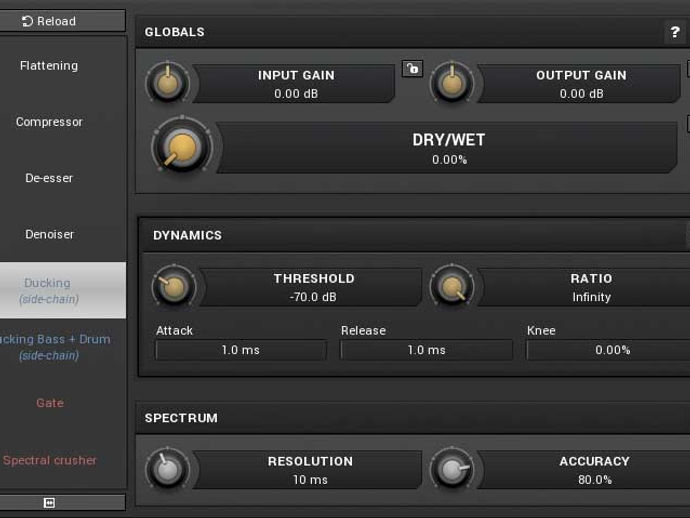
Task: Click the Attack value field 1.0 ms
Action: pos(241,350)
